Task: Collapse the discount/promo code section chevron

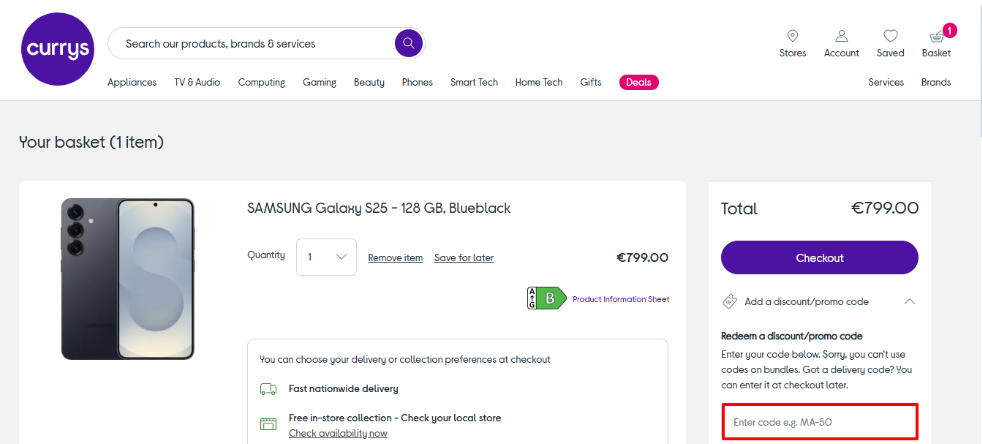Action: (909, 301)
